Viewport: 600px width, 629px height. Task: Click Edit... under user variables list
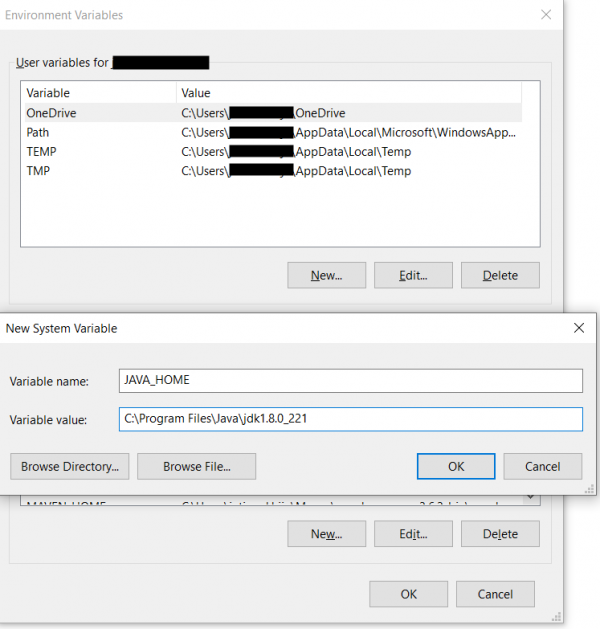(413, 275)
